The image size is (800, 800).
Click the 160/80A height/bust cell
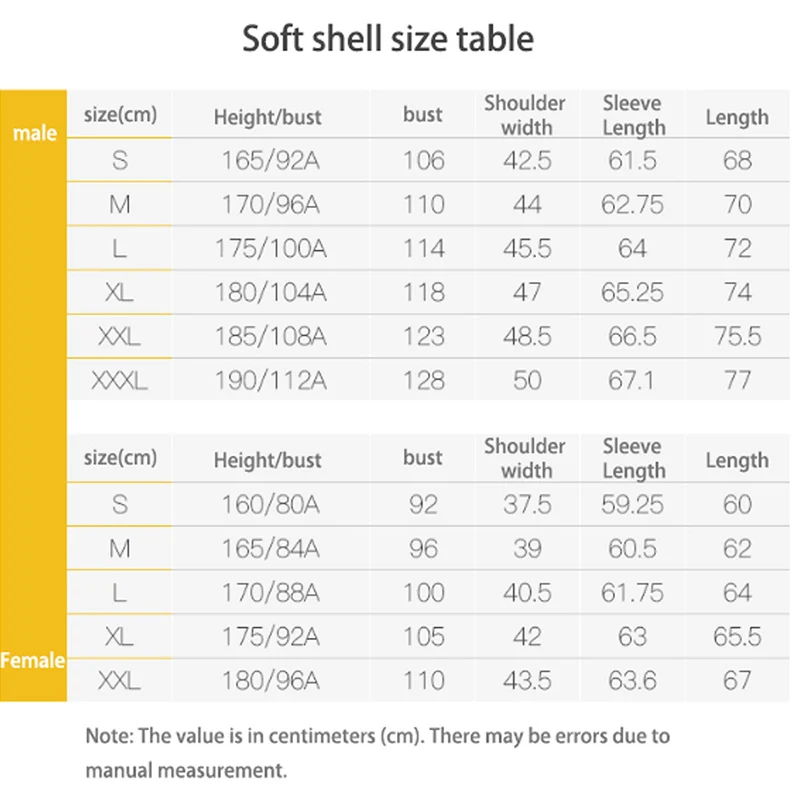click(270, 504)
